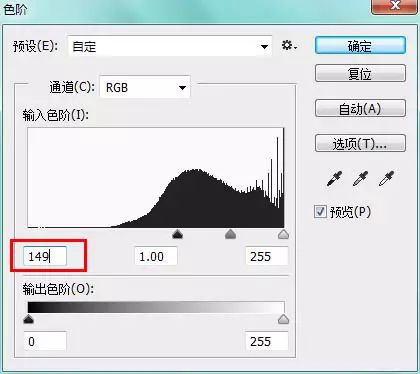Click the 输出色阶(O): label
420x374 pixels.
[x=58, y=289]
